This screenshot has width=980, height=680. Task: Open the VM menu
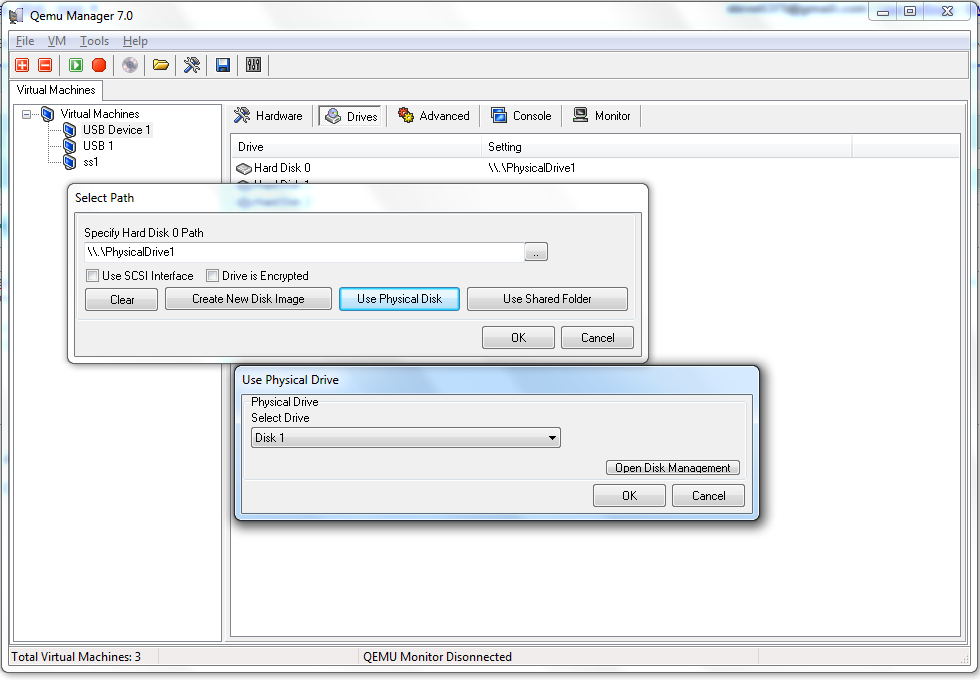[57, 41]
